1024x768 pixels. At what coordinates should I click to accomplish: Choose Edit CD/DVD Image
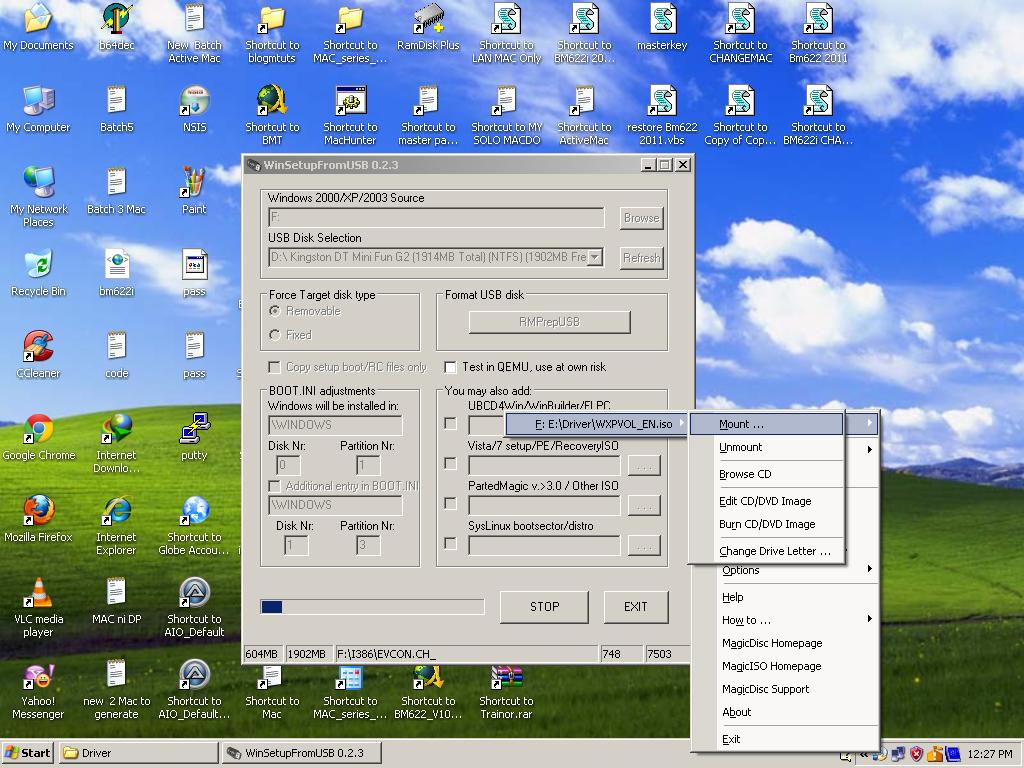click(767, 501)
